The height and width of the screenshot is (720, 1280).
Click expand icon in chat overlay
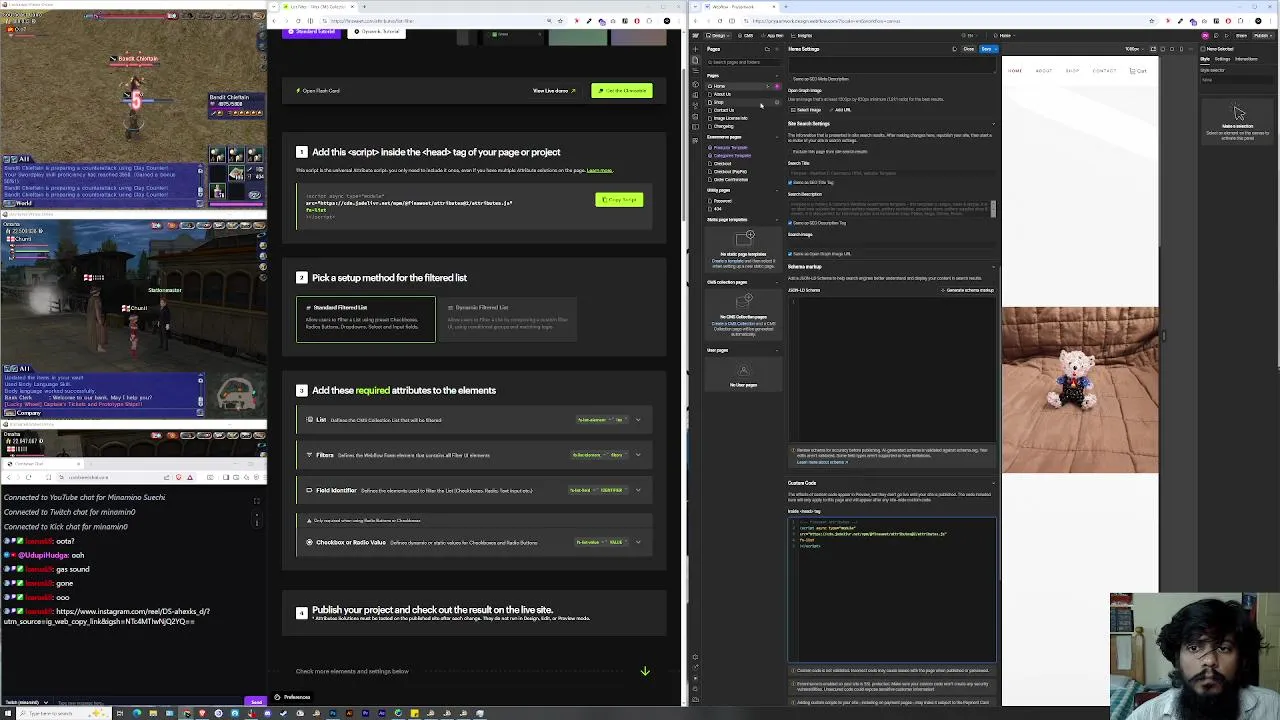[x=256, y=501]
